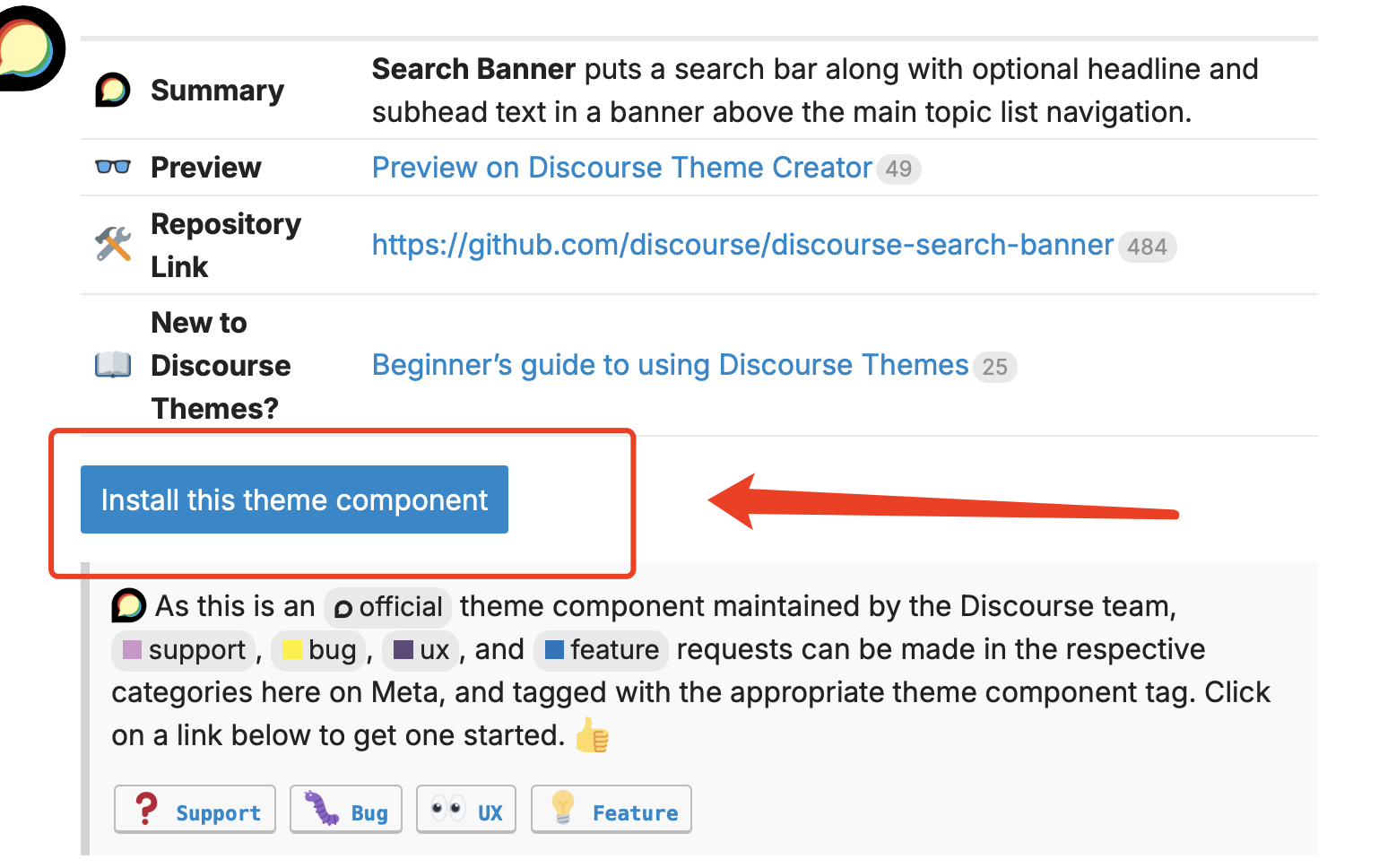
Task: Click the Discourse avatar in top-left corner
Action: coord(27,48)
